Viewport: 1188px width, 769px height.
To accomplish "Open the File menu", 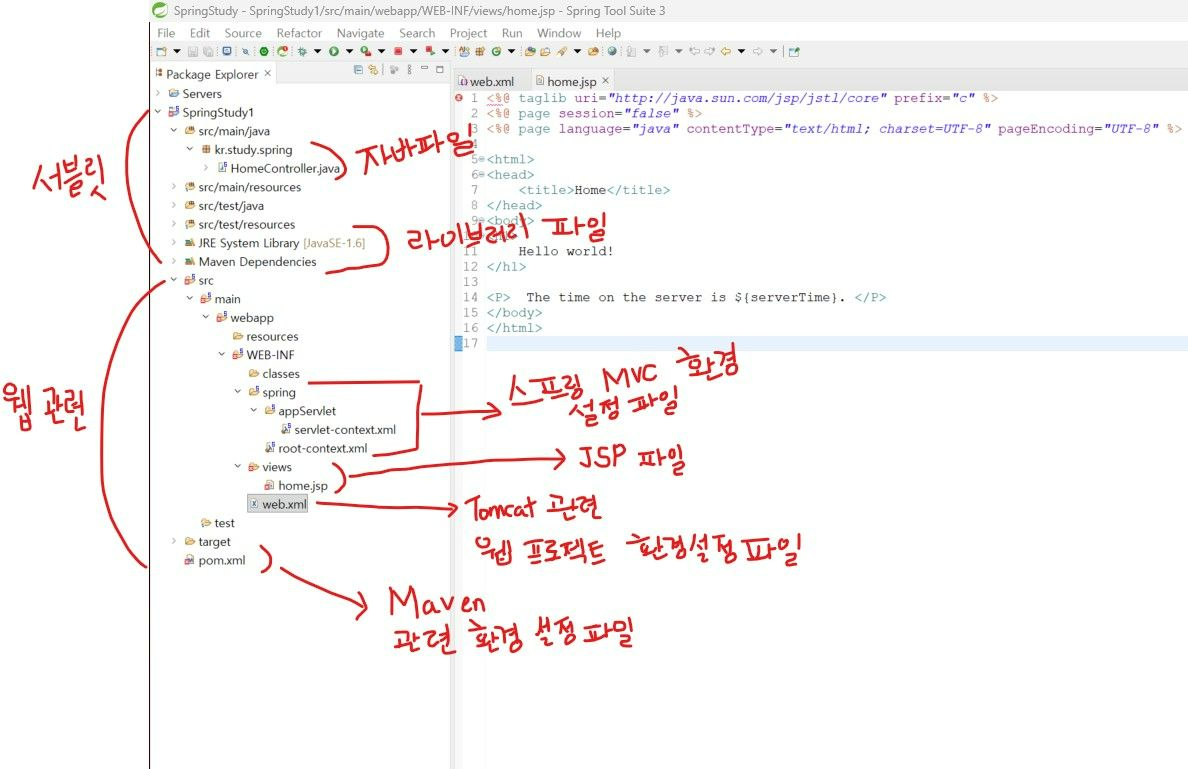I will click(x=166, y=33).
